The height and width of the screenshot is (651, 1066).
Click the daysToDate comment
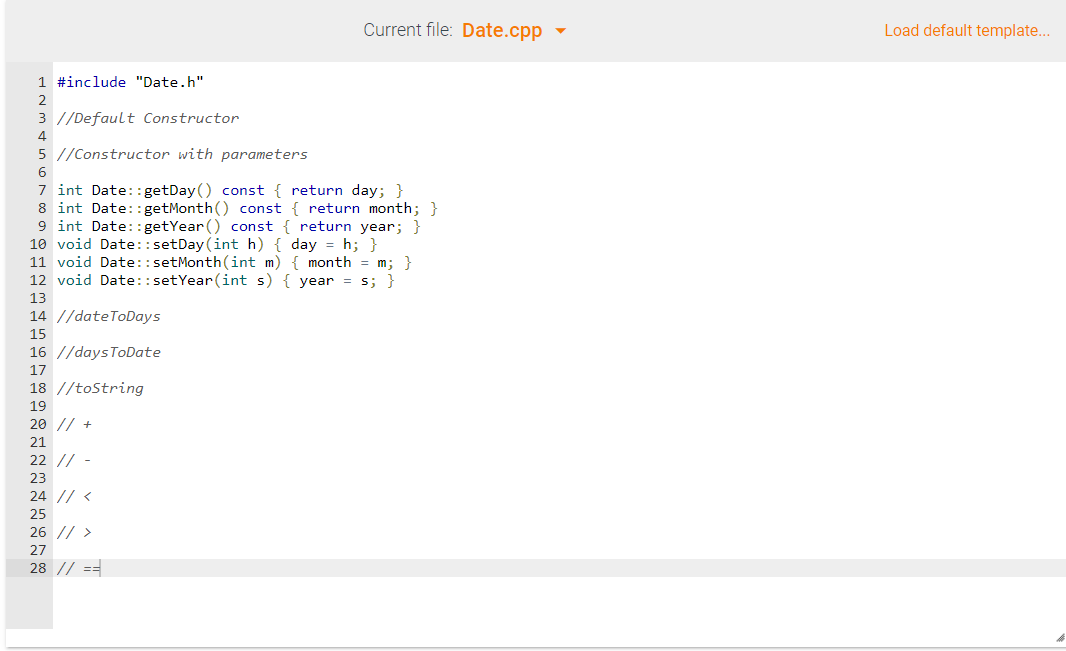(109, 352)
